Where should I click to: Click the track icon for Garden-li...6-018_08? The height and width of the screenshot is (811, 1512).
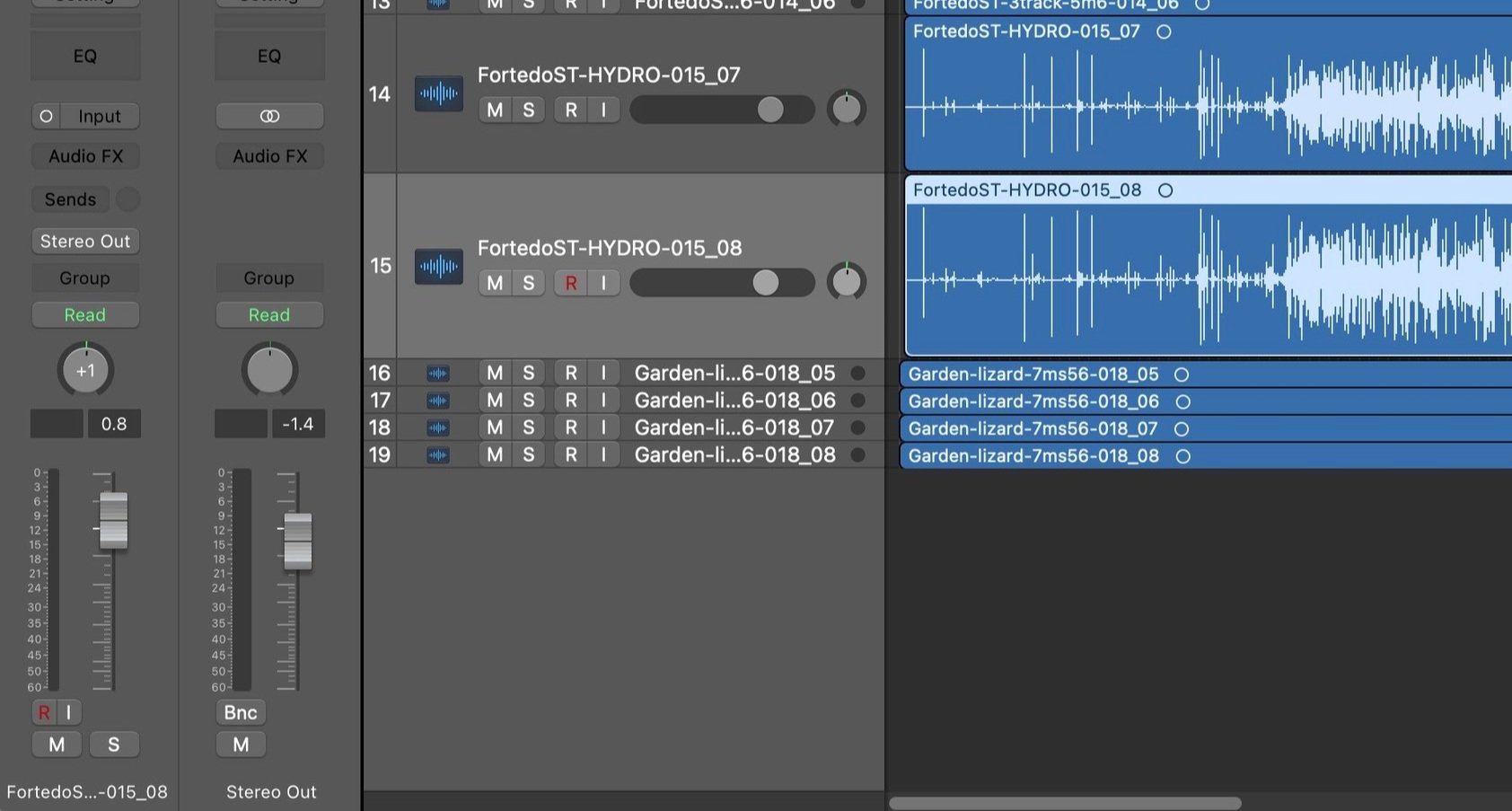[x=437, y=455]
